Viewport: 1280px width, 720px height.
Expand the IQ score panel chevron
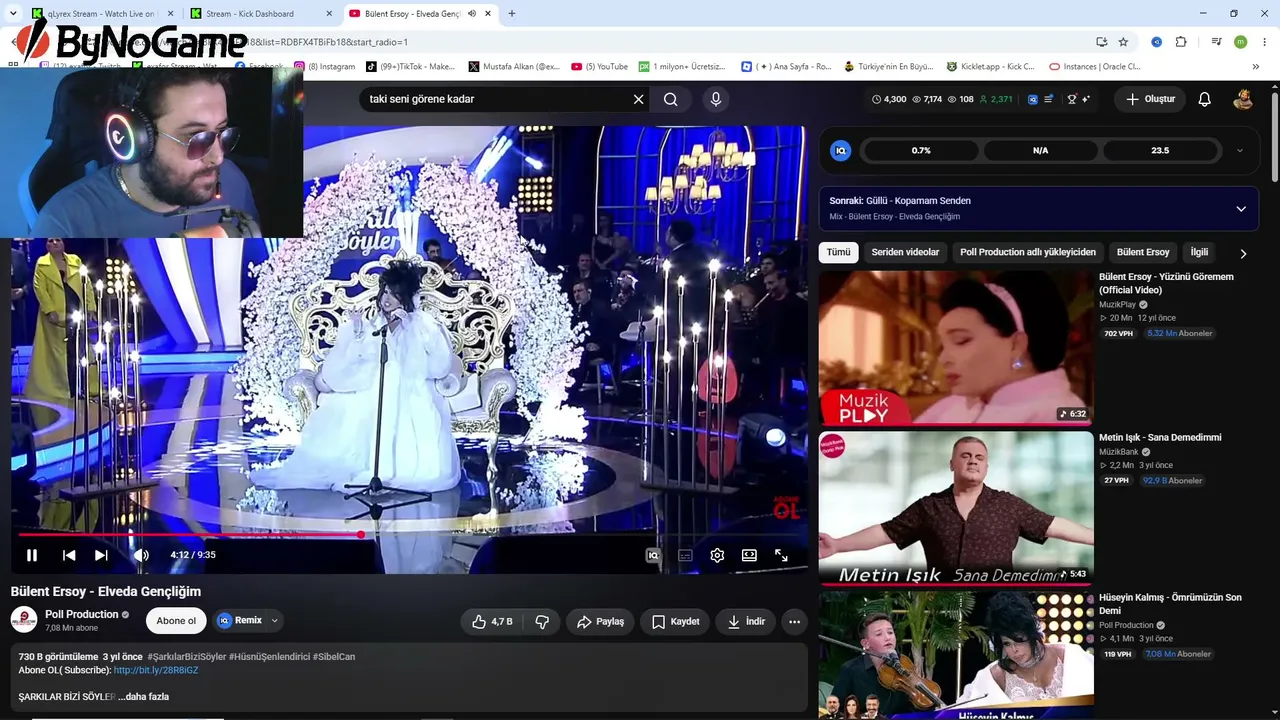1240,150
